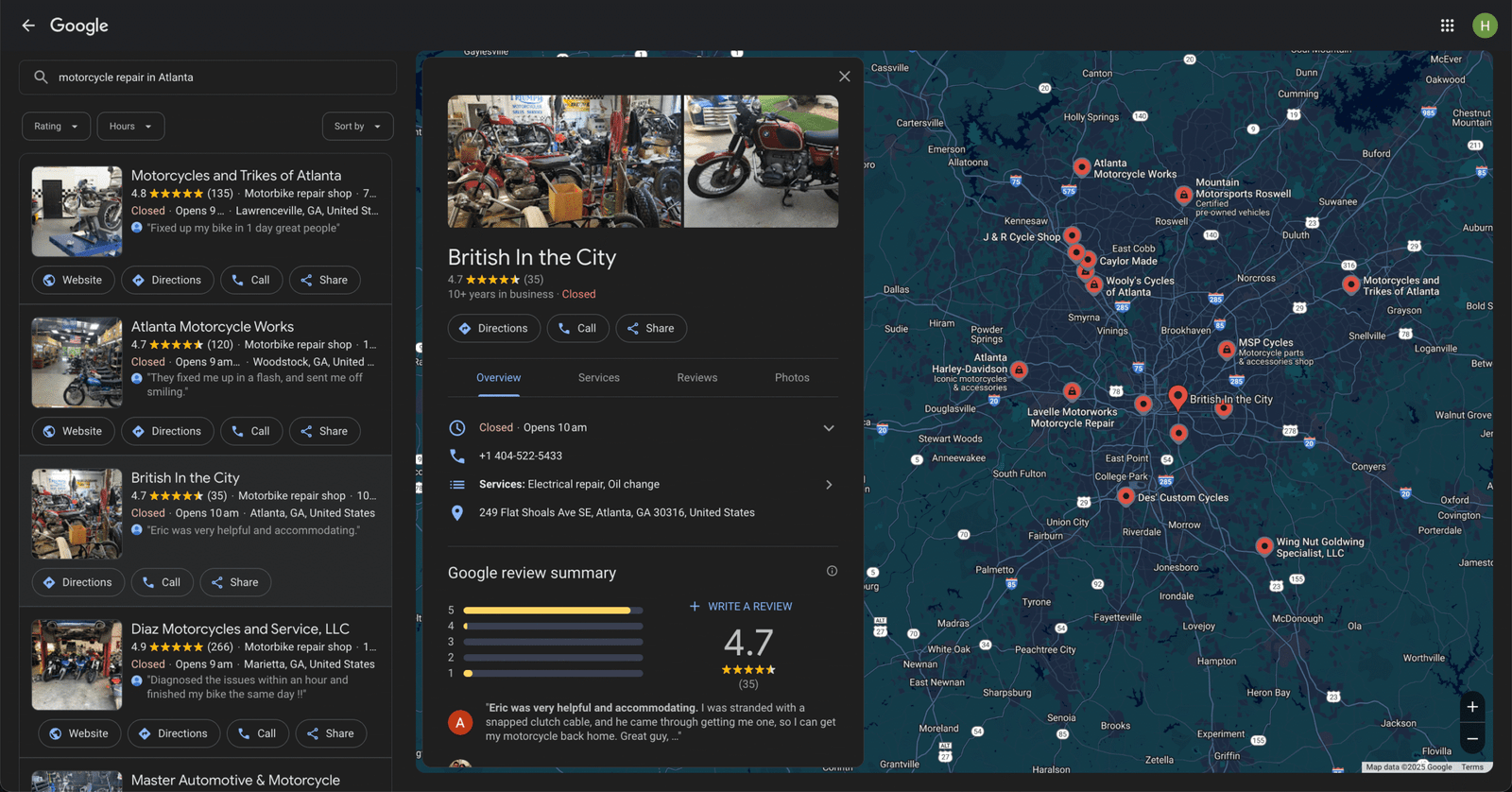Share British In the City list card
1512x792 pixels.
click(x=235, y=582)
